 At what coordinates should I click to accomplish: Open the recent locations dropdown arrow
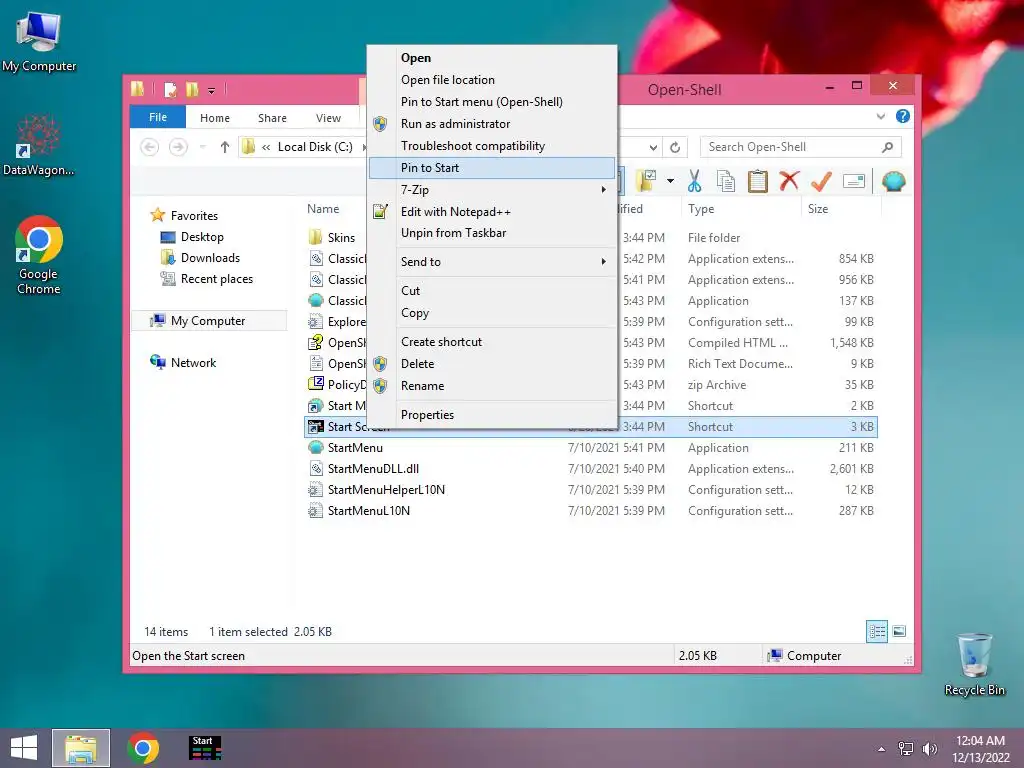(202, 147)
